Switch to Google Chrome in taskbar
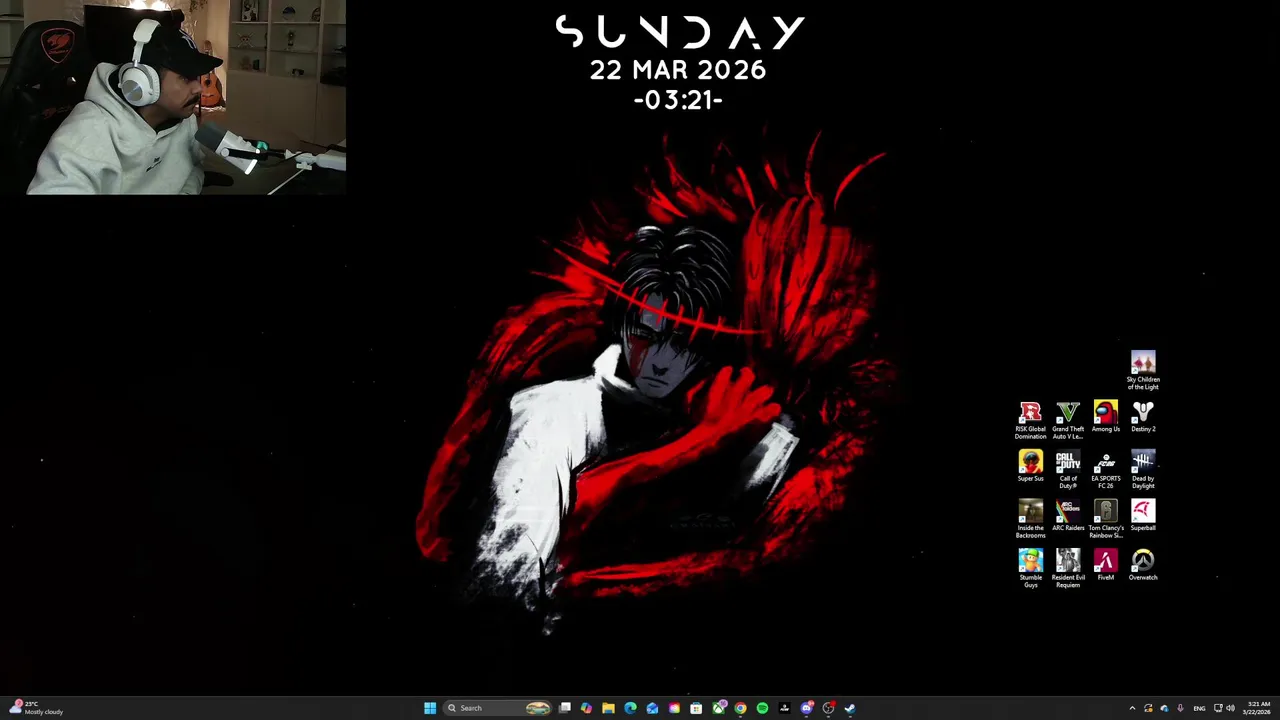Viewport: 1280px width, 720px height. [740, 708]
